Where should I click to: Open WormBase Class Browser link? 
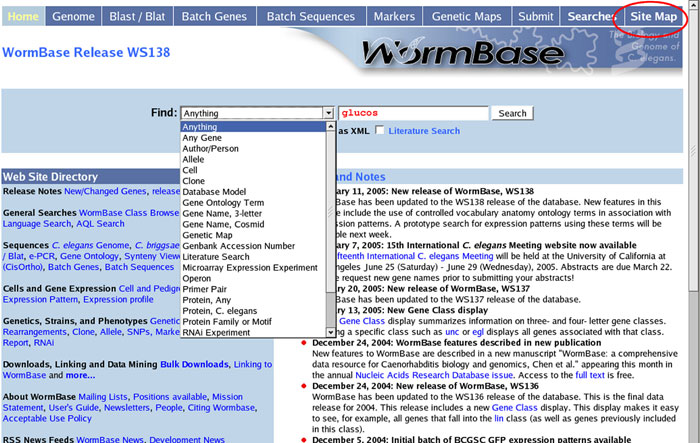[129, 213]
